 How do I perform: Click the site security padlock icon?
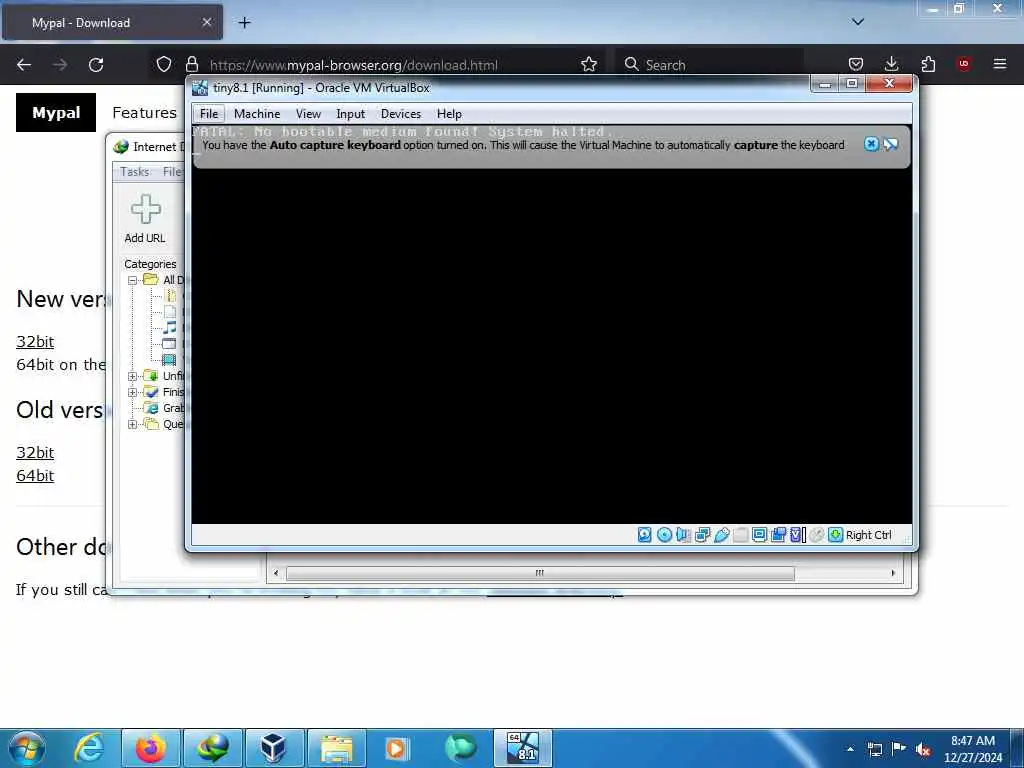[x=191, y=64]
